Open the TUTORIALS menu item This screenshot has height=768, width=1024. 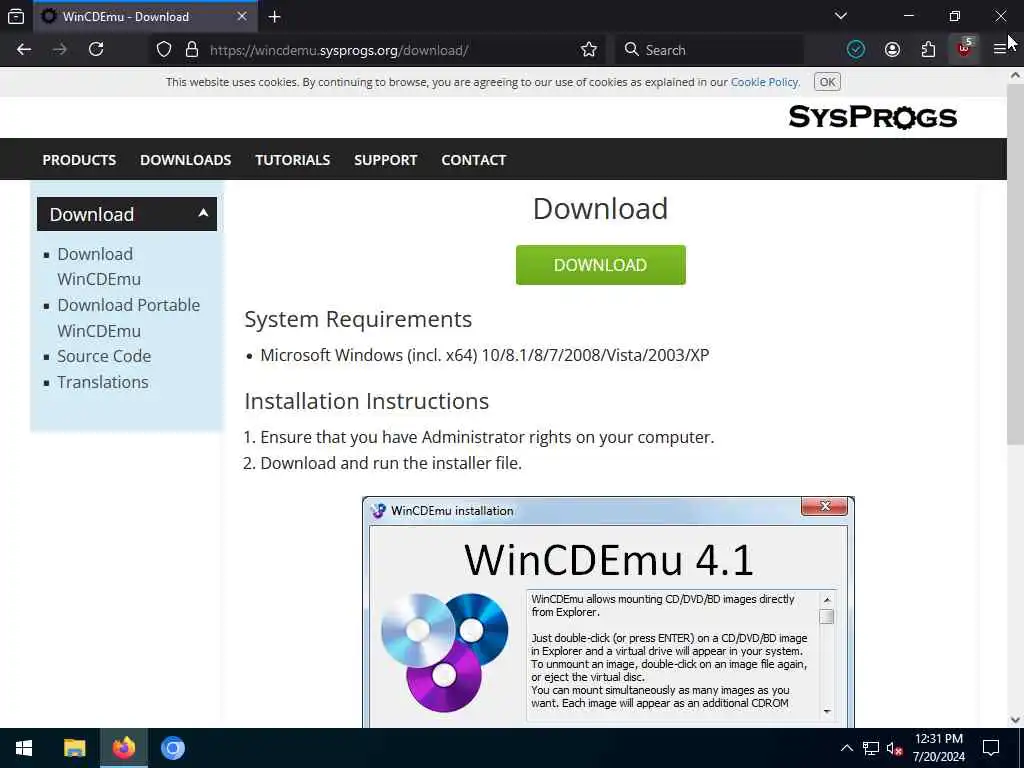pyautogui.click(x=293, y=160)
